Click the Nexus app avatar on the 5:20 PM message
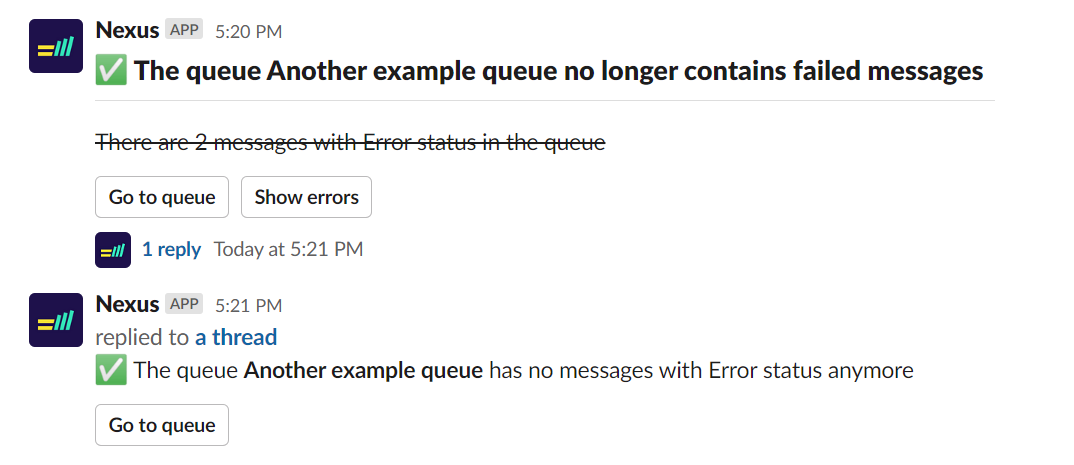1074x465 pixels. [x=56, y=46]
